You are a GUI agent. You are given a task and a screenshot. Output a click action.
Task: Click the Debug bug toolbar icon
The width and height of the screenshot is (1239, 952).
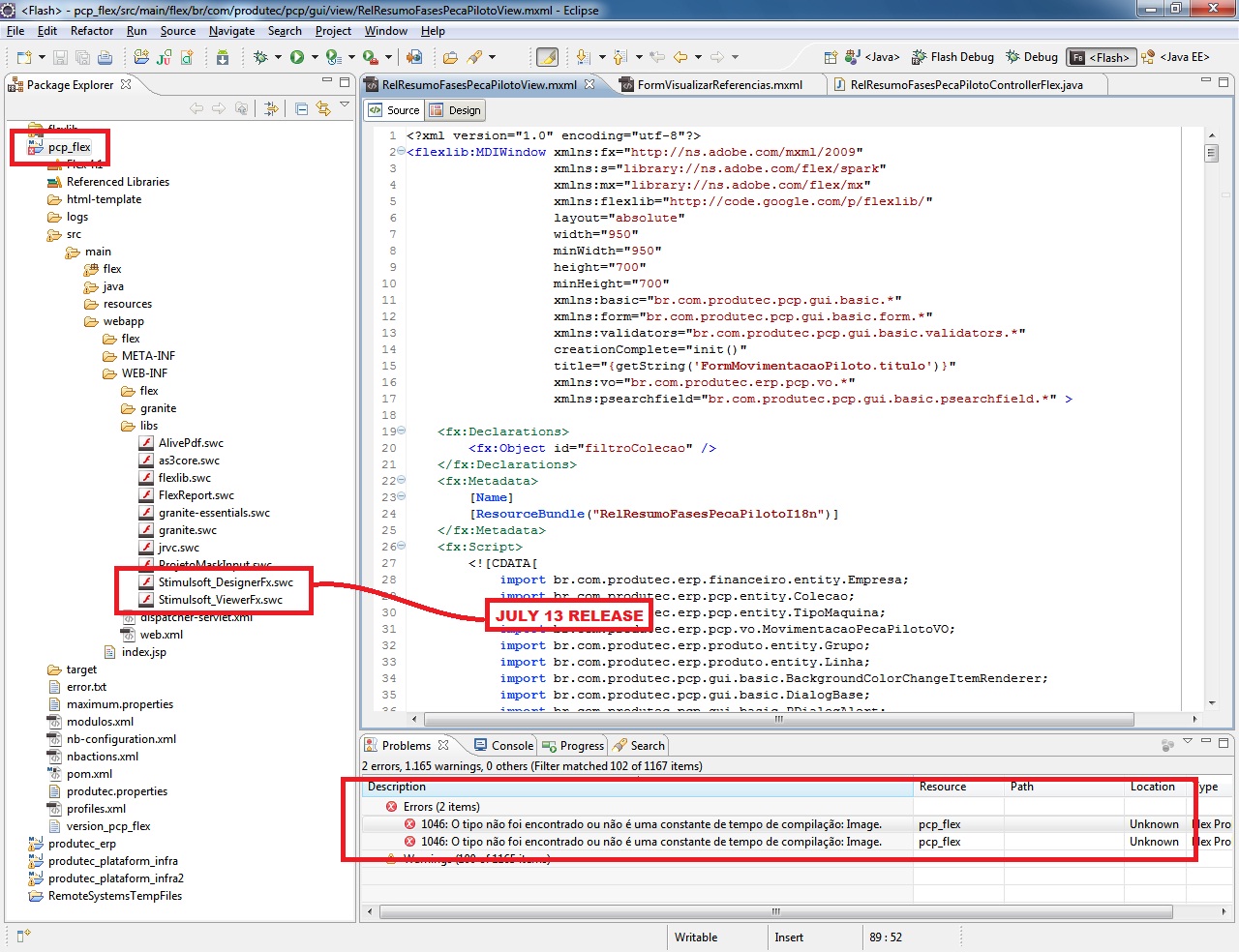coord(260,57)
